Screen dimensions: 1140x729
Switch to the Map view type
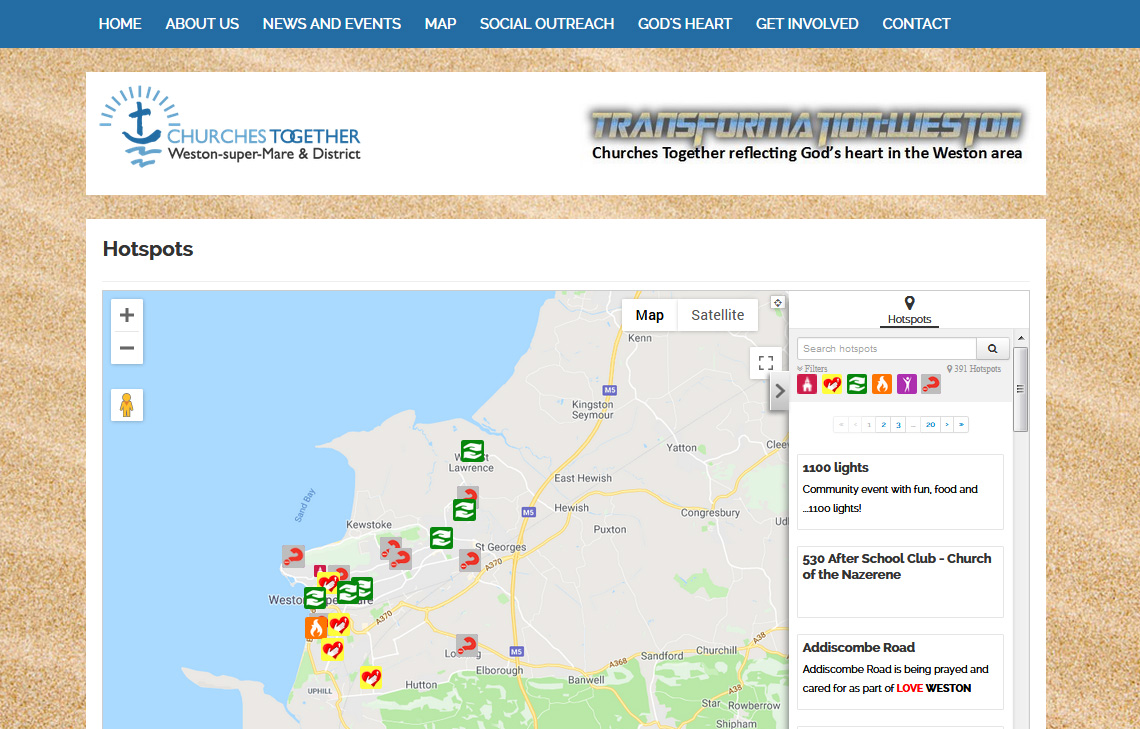(649, 315)
